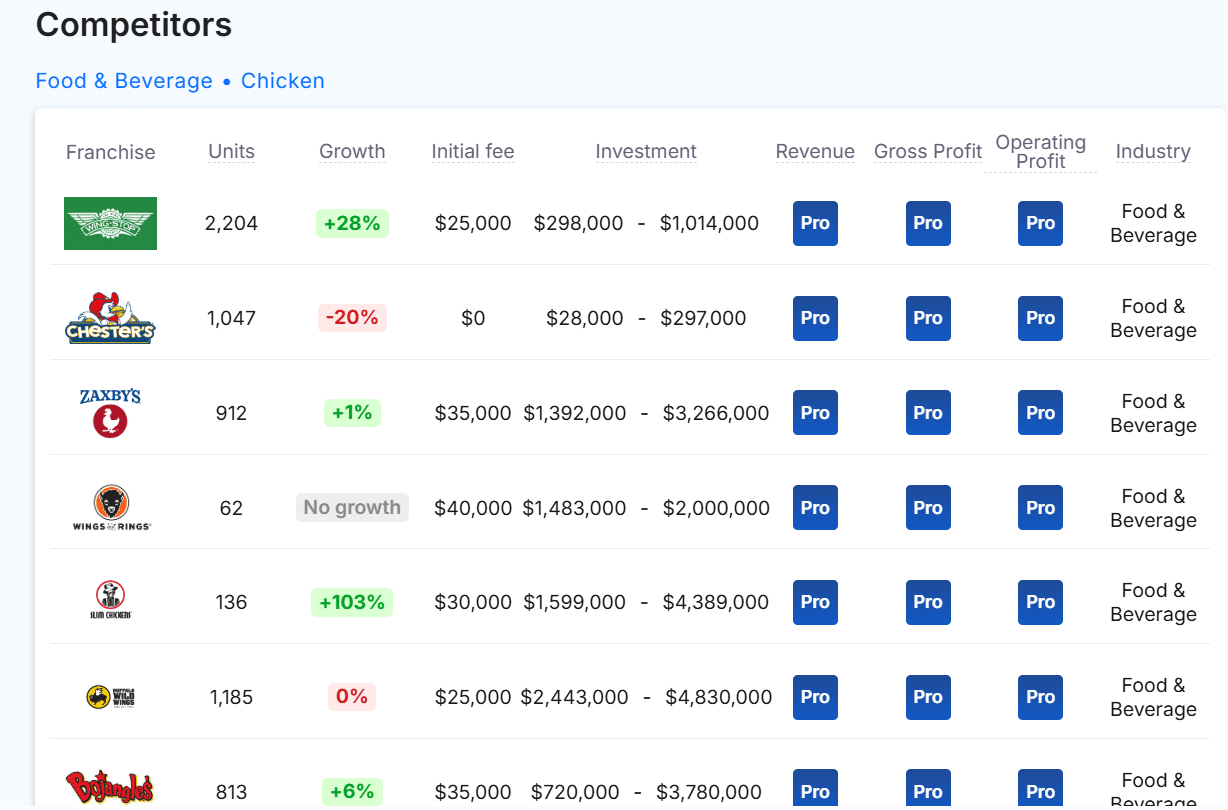Select the Growth column header
1228x810 pixels.
pyautogui.click(x=352, y=152)
